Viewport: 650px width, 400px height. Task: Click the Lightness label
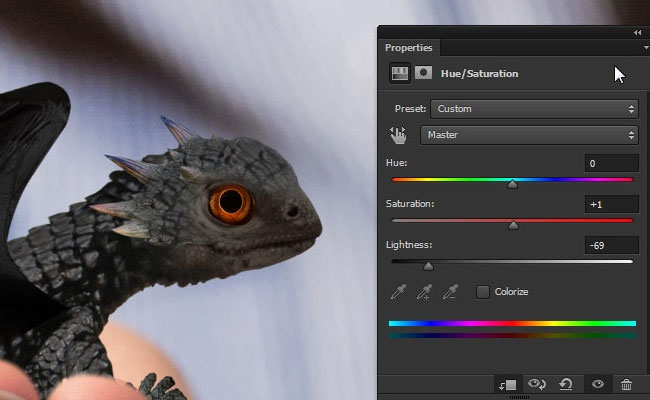409,245
